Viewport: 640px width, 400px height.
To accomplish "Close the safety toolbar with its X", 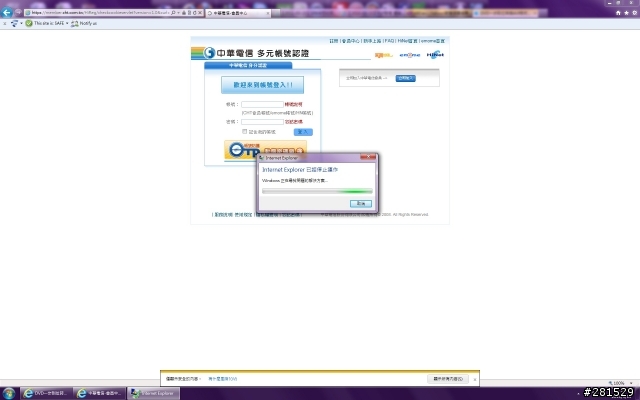I will point(4,24).
